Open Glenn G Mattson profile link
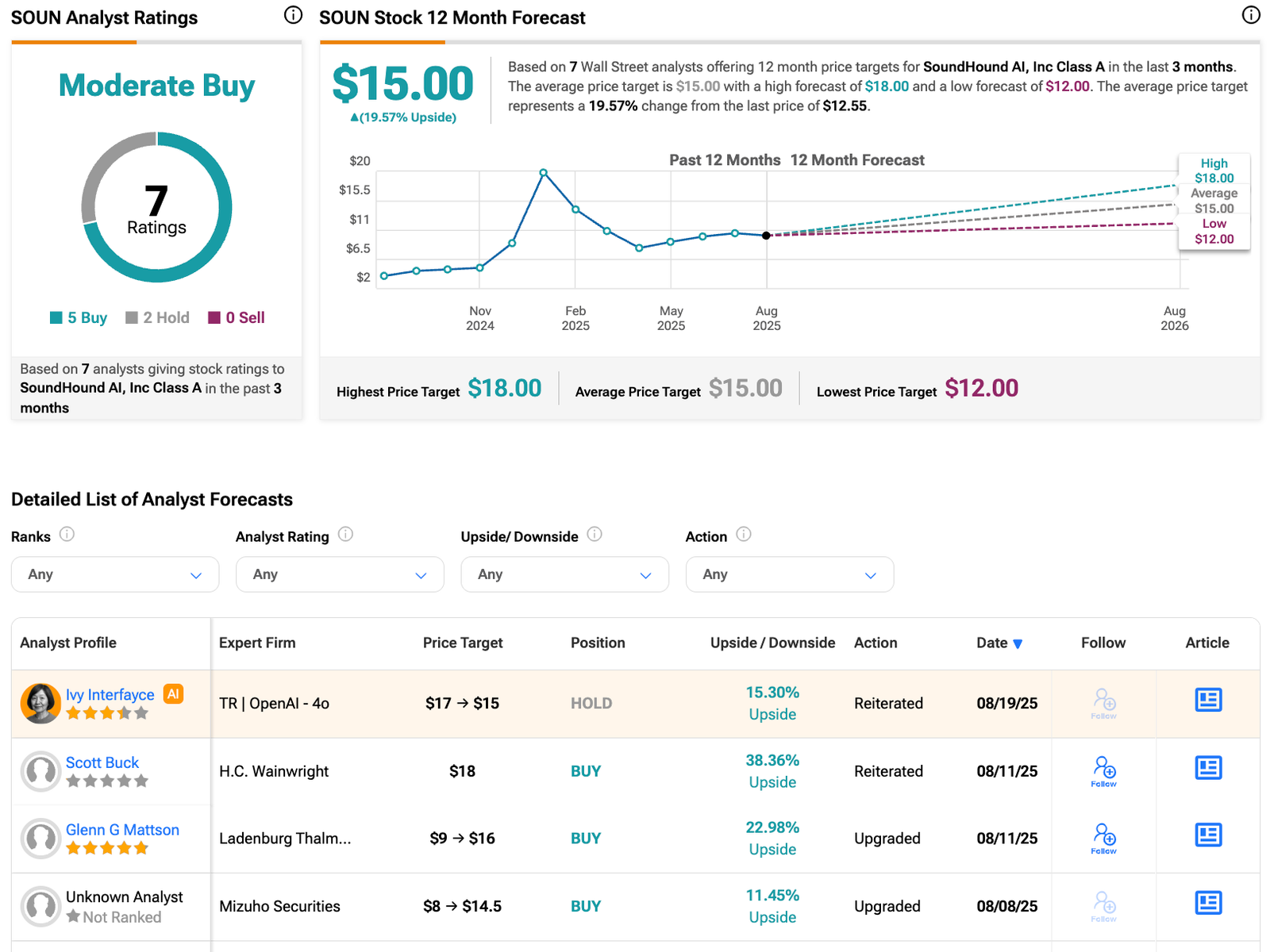Viewport: 1270px width, 952px height. [122, 830]
